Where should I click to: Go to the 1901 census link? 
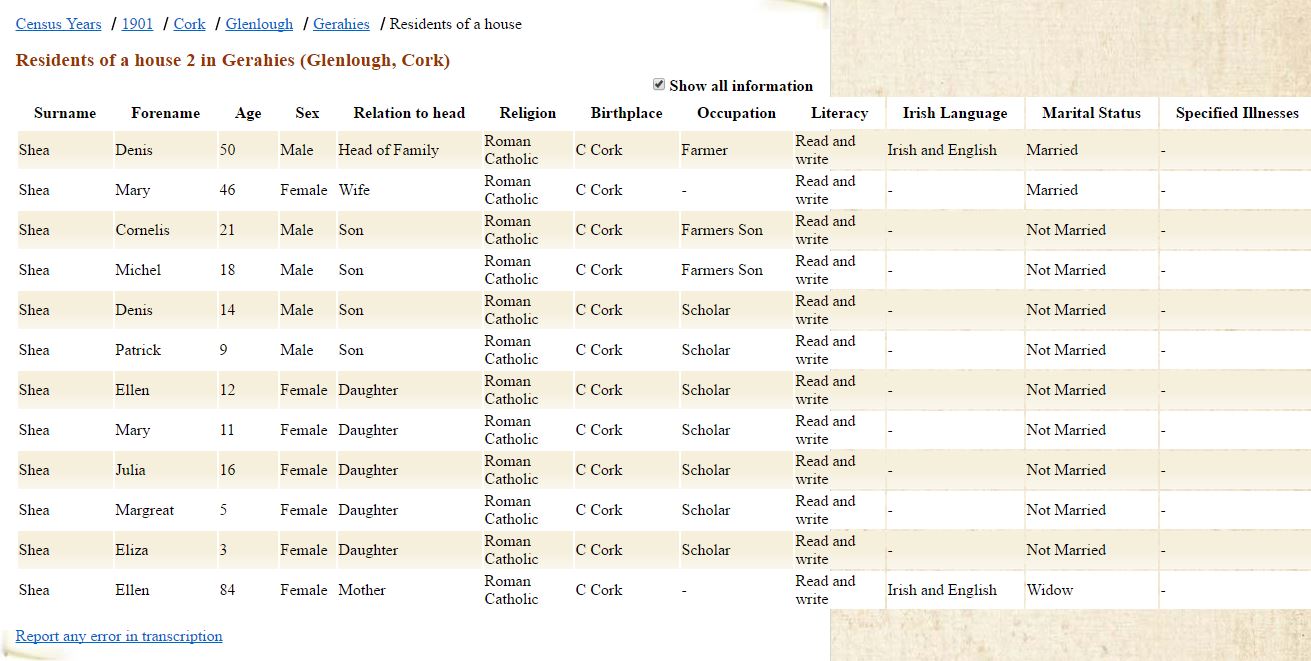(x=137, y=24)
